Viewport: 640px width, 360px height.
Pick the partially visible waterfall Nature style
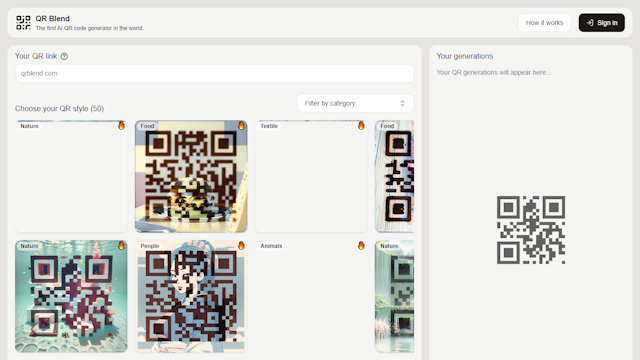tap(394, 296)
